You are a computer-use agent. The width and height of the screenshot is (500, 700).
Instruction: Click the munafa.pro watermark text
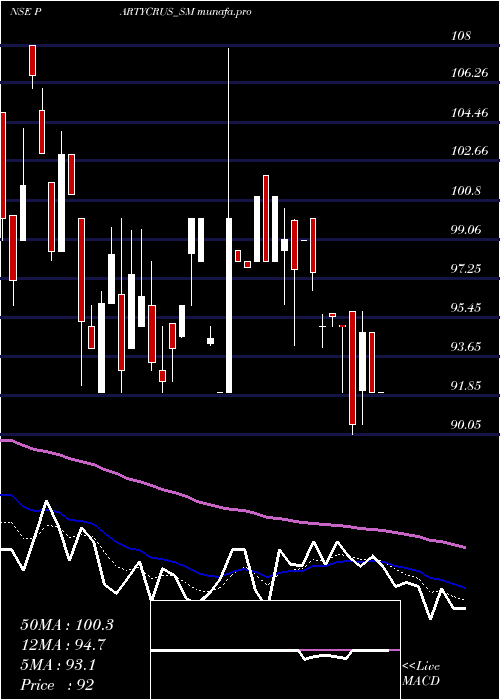click(x=224, y=12)
